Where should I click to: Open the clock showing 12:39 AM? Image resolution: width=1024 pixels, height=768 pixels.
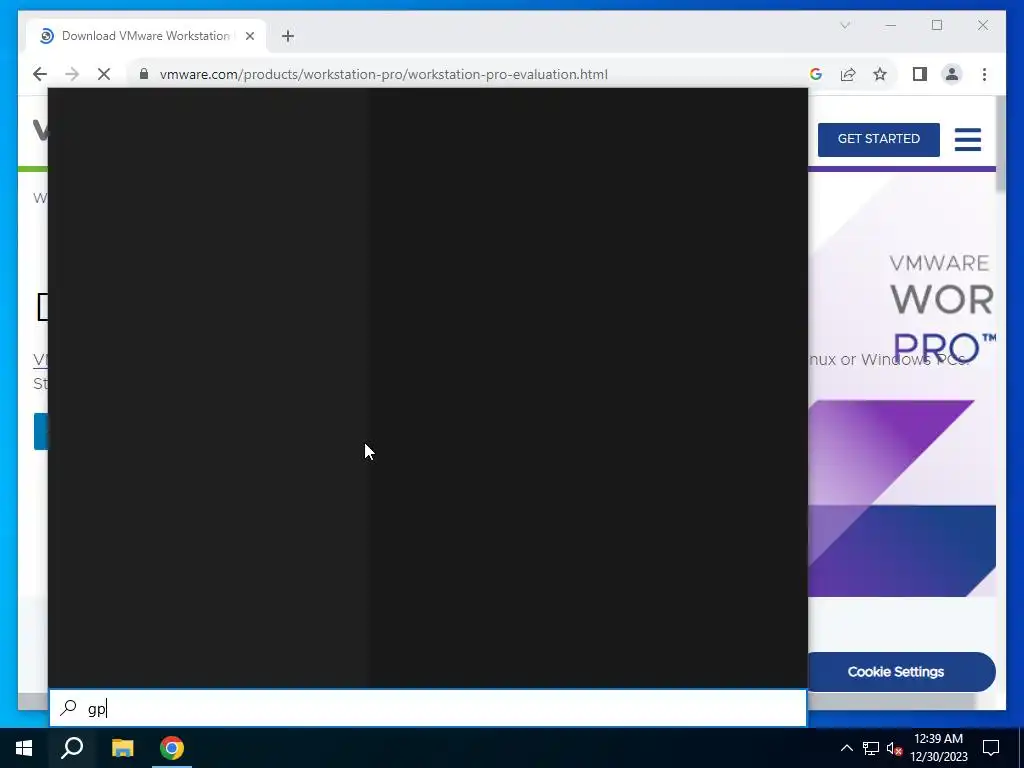938,748
